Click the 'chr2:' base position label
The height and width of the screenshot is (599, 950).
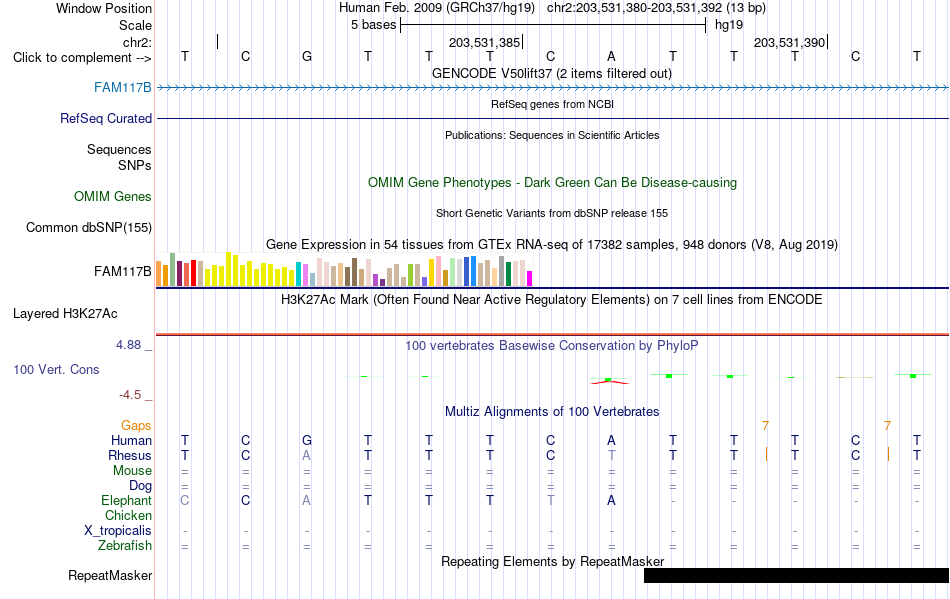[x=137, y=42]
